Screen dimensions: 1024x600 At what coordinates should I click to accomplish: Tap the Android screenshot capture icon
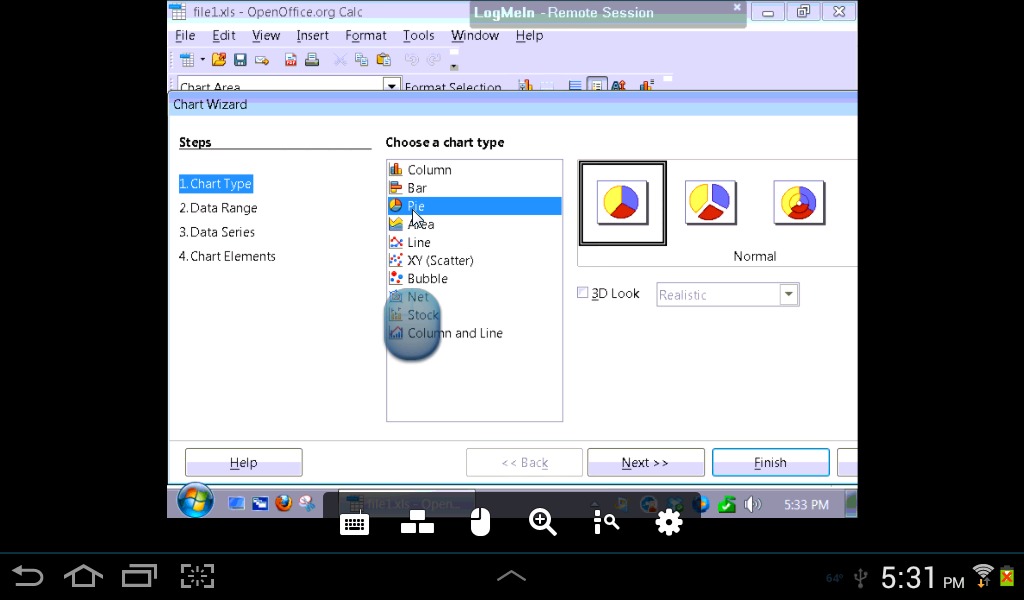(x=197, y=576)
